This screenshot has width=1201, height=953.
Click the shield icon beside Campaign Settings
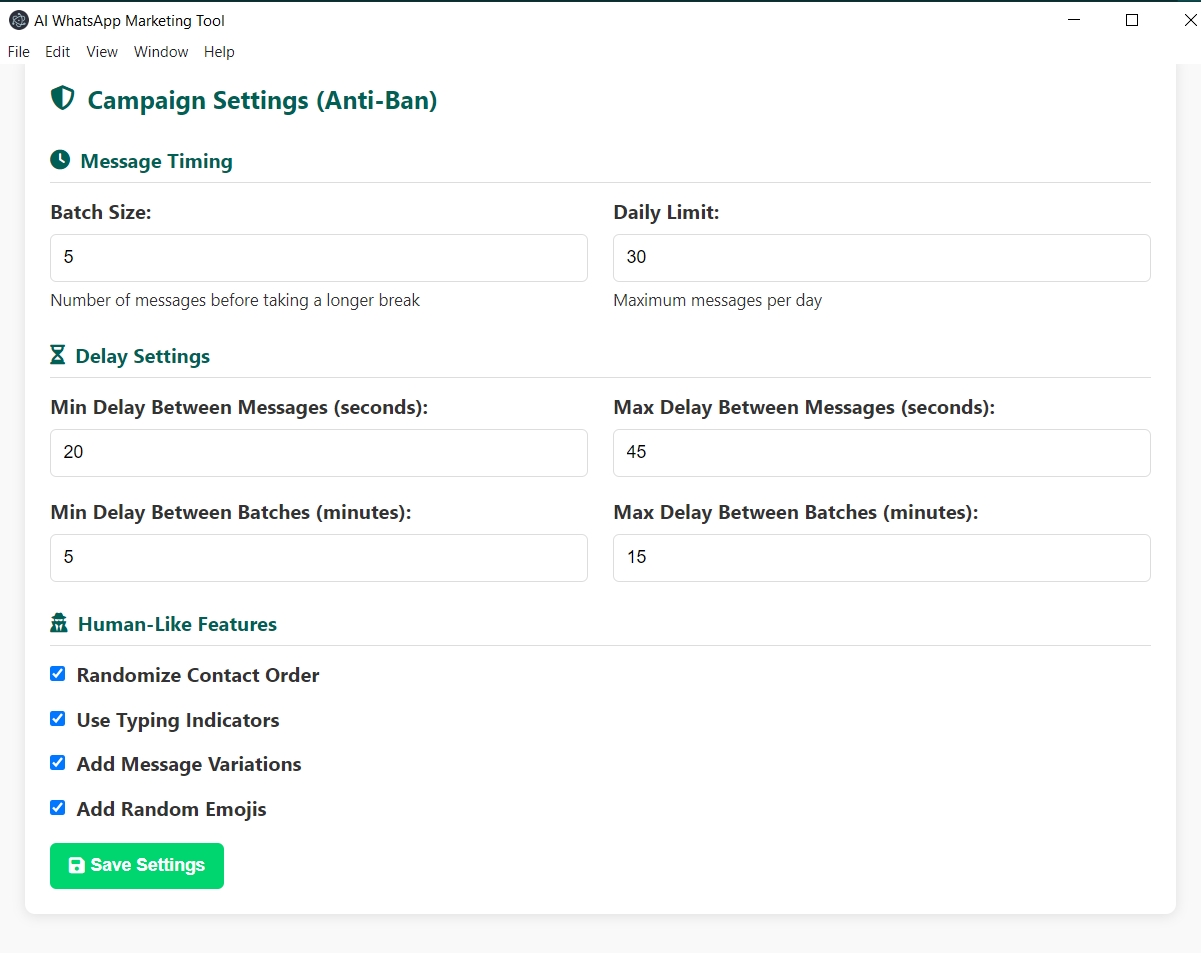click(63, 98)
